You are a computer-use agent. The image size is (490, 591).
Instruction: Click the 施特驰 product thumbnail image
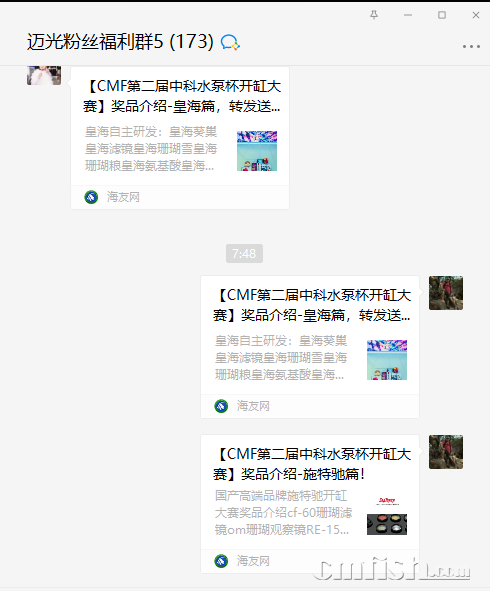point(387,515)
